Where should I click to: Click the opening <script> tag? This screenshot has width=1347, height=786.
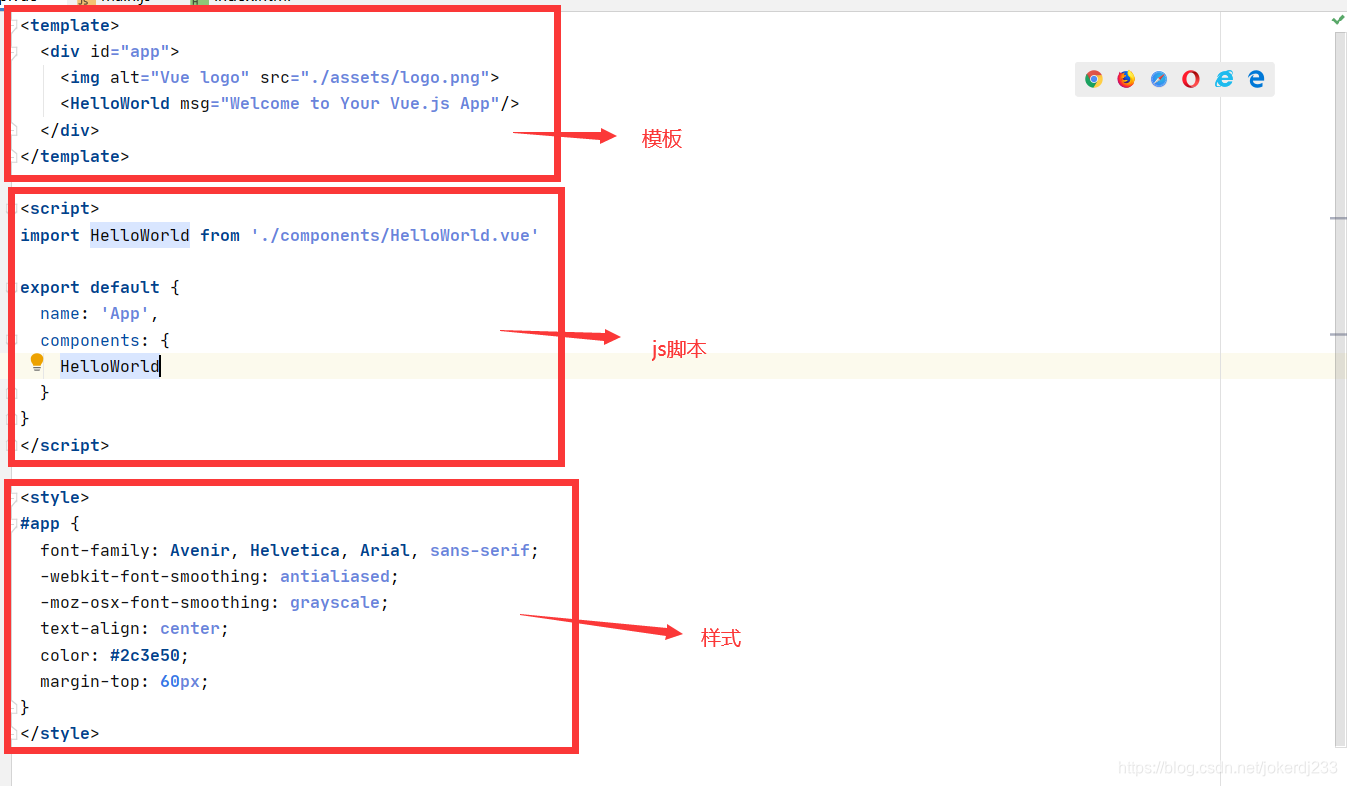60,208
